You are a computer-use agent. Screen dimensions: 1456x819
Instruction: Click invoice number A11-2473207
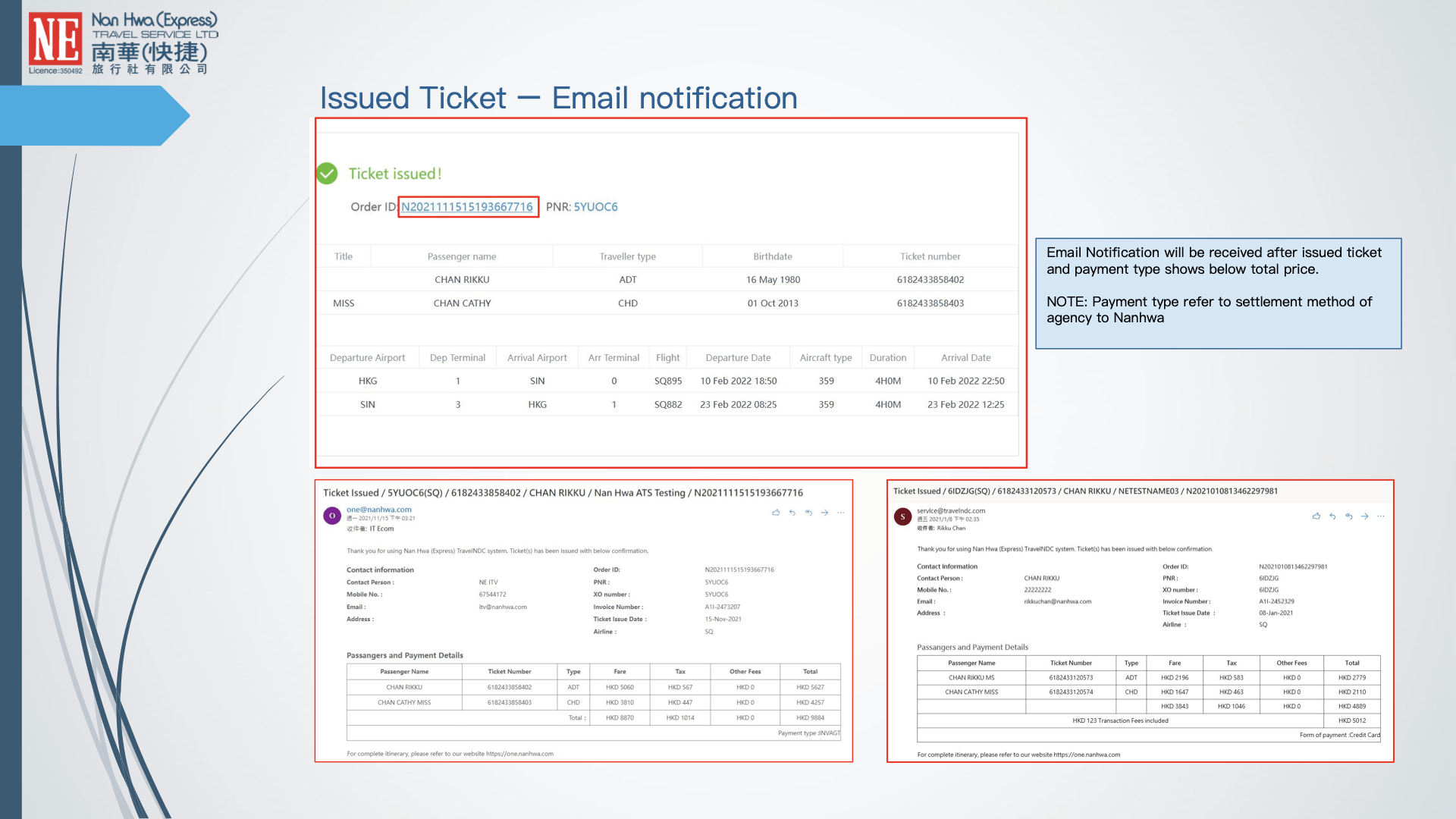[723, 607]
